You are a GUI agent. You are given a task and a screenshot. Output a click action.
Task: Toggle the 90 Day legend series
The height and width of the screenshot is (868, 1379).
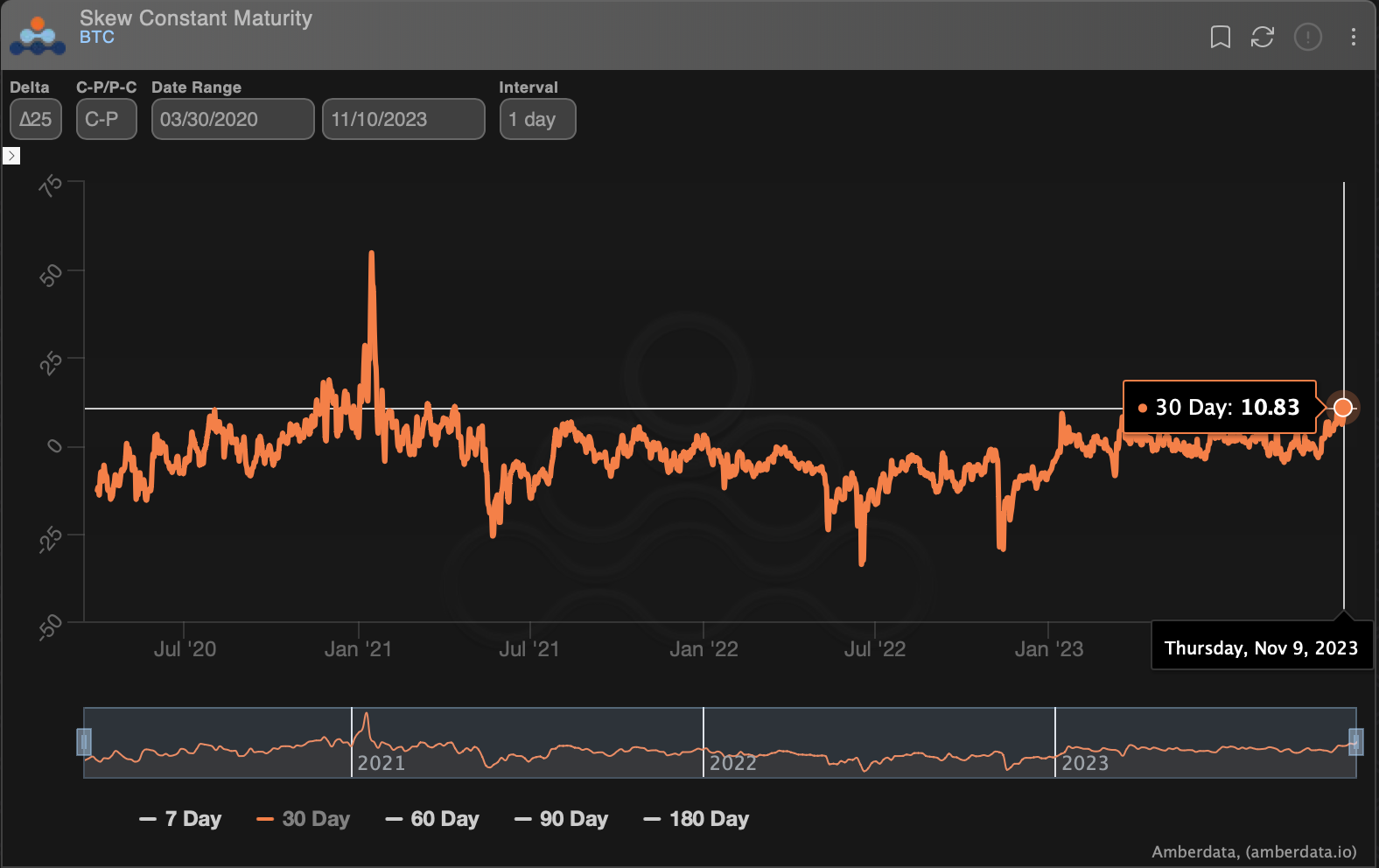click(561, 819)
